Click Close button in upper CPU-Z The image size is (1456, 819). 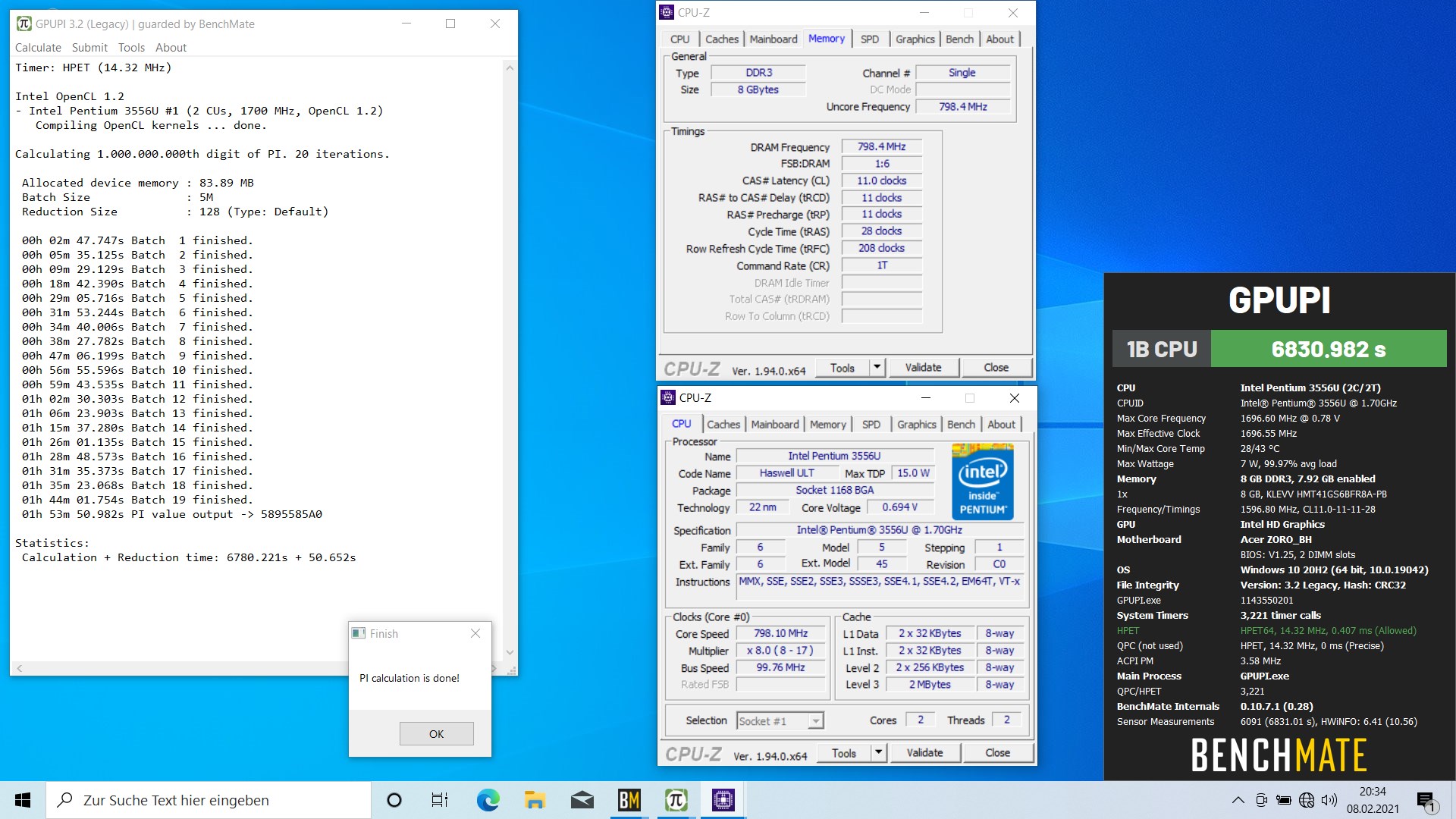(x=996, y=368)
